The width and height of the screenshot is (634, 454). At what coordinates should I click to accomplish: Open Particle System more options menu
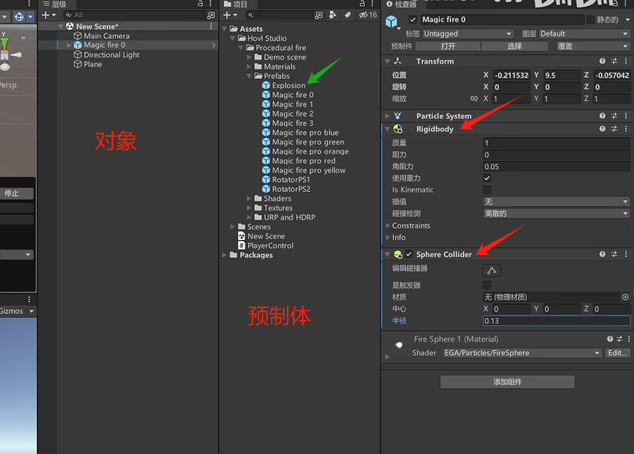626,116
